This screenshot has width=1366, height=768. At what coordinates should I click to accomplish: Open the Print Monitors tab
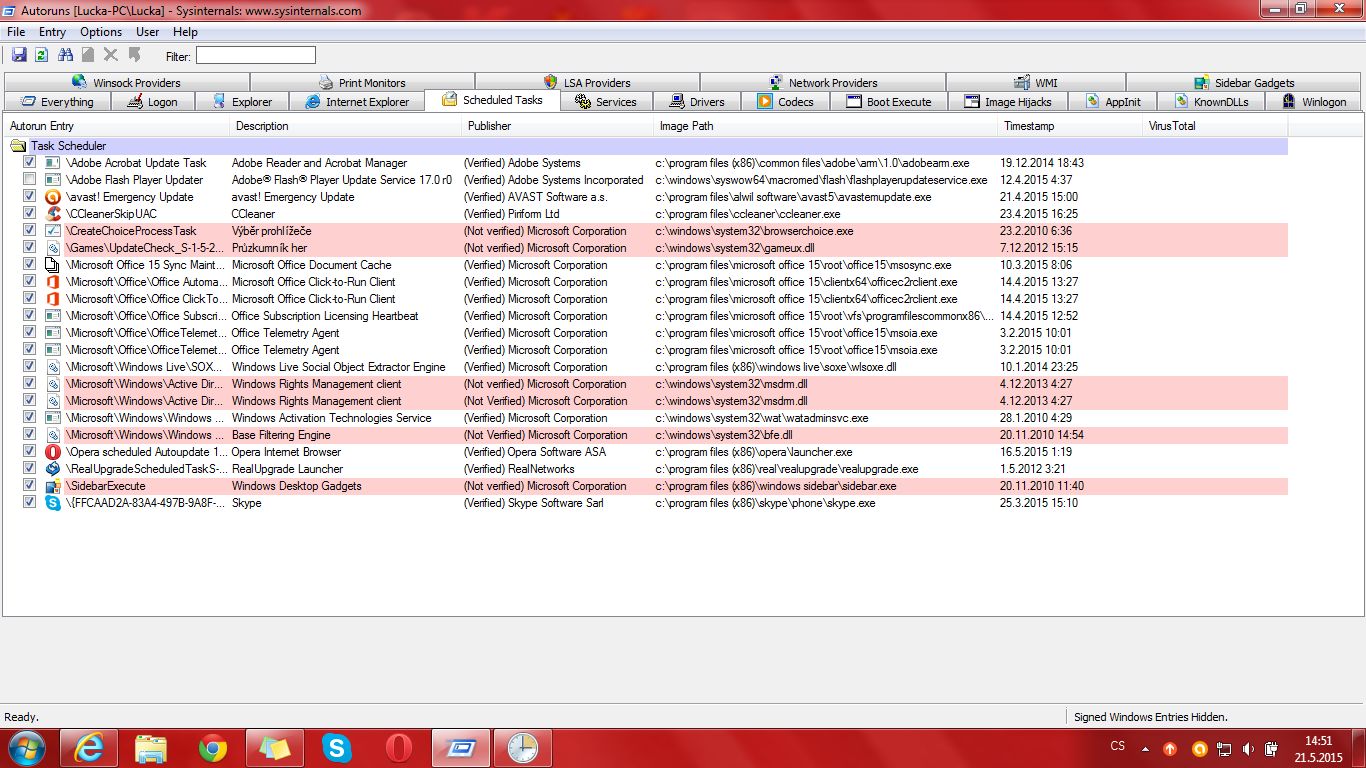click(x=362, y=82)
